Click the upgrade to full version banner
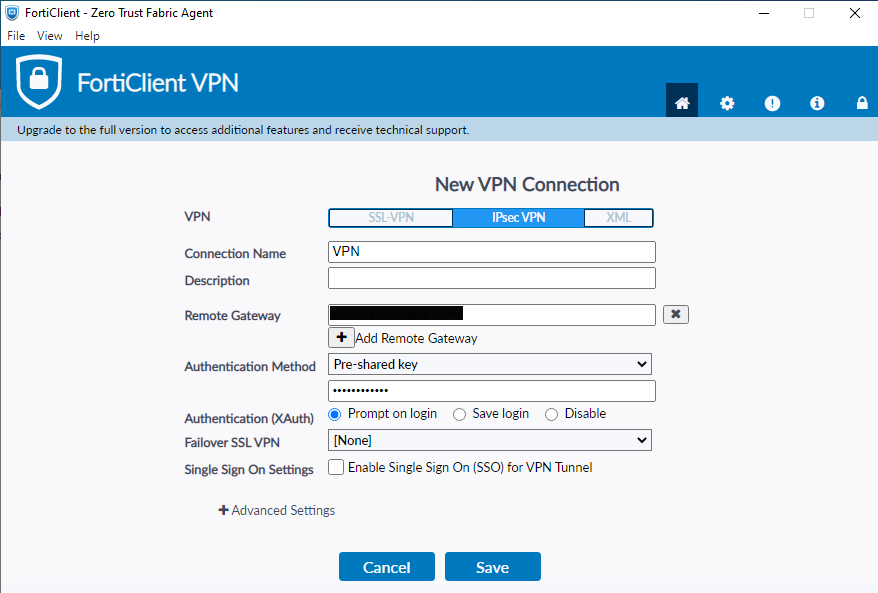878x593 pixels. [439, 129]
